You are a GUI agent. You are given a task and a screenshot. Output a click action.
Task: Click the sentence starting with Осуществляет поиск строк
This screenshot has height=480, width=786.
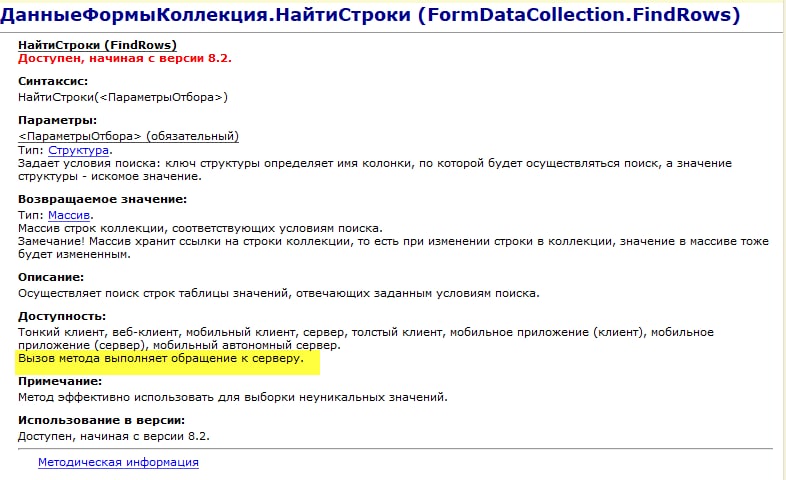279,293
